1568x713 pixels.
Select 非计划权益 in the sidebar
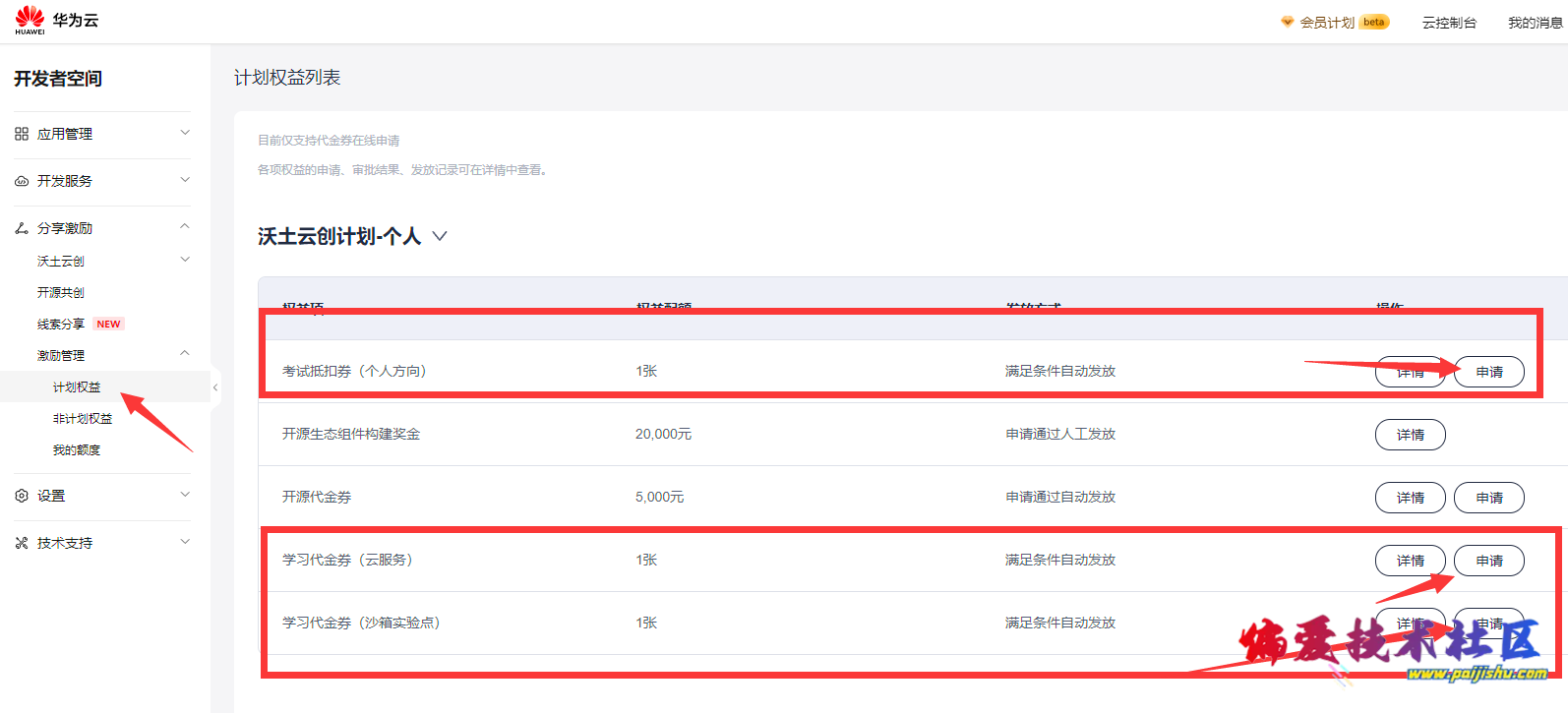click(x=83, y=418)
